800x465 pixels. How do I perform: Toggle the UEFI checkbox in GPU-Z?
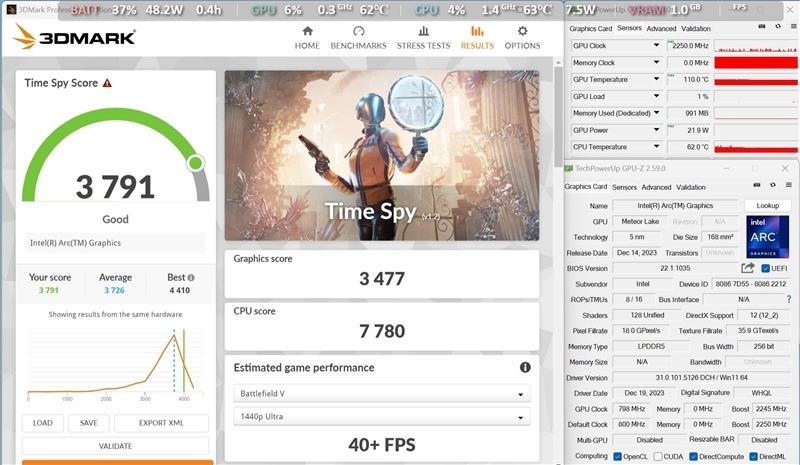click(x=766, y=268)
